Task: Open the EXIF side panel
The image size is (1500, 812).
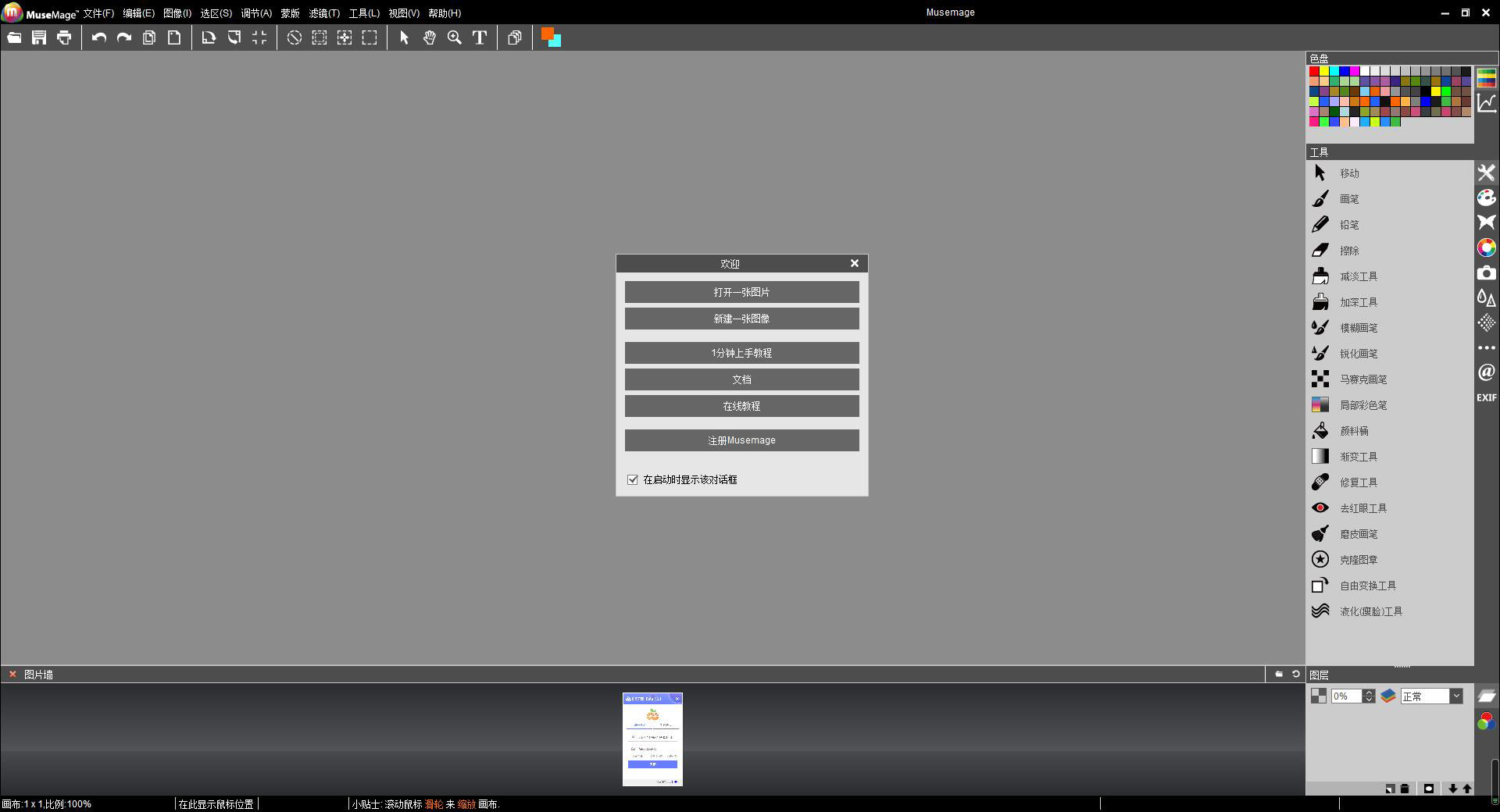Action: (1487, 397)
